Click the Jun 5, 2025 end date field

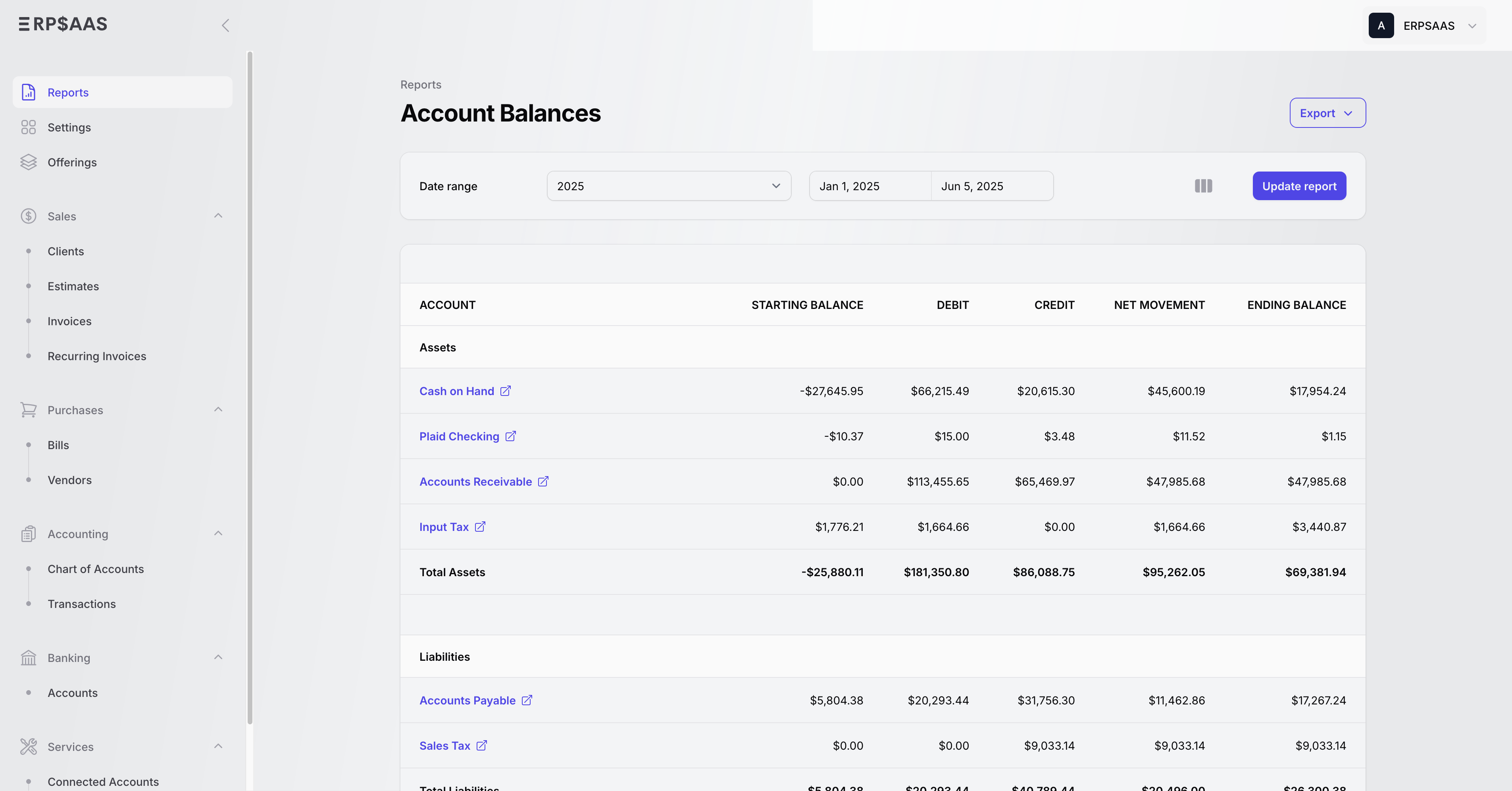(993, 186)
